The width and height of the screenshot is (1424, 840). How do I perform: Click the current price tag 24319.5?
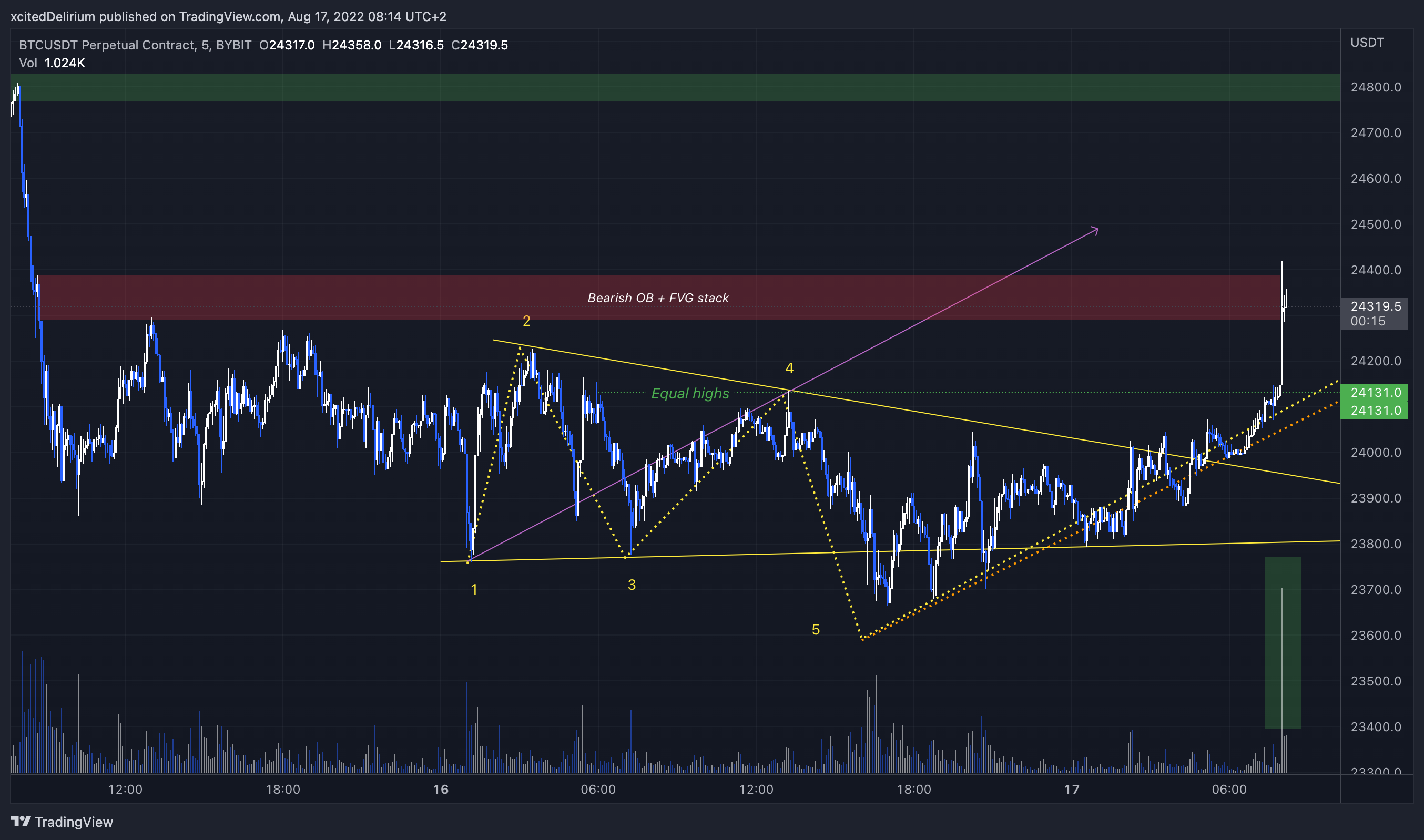coord(1374,314)
